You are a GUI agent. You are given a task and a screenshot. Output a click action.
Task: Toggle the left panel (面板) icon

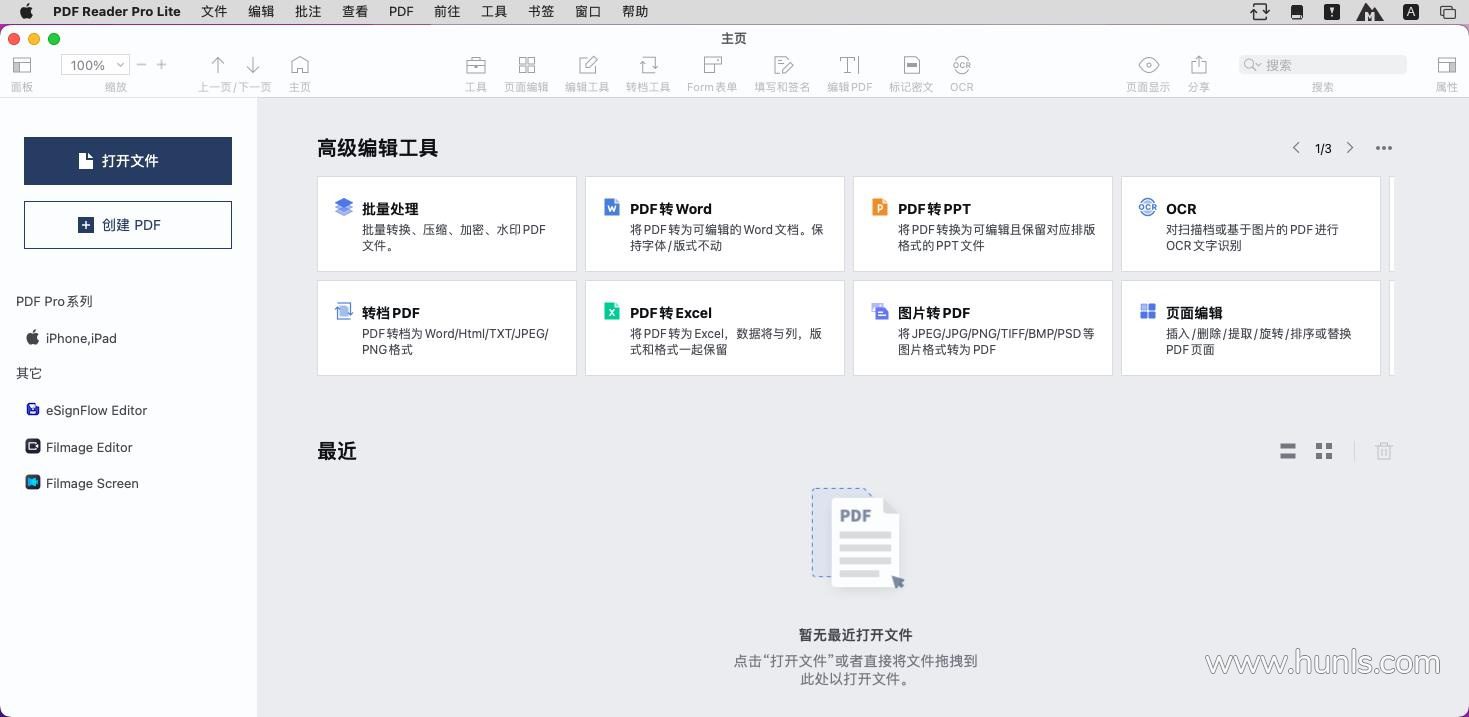click(22, 65)
